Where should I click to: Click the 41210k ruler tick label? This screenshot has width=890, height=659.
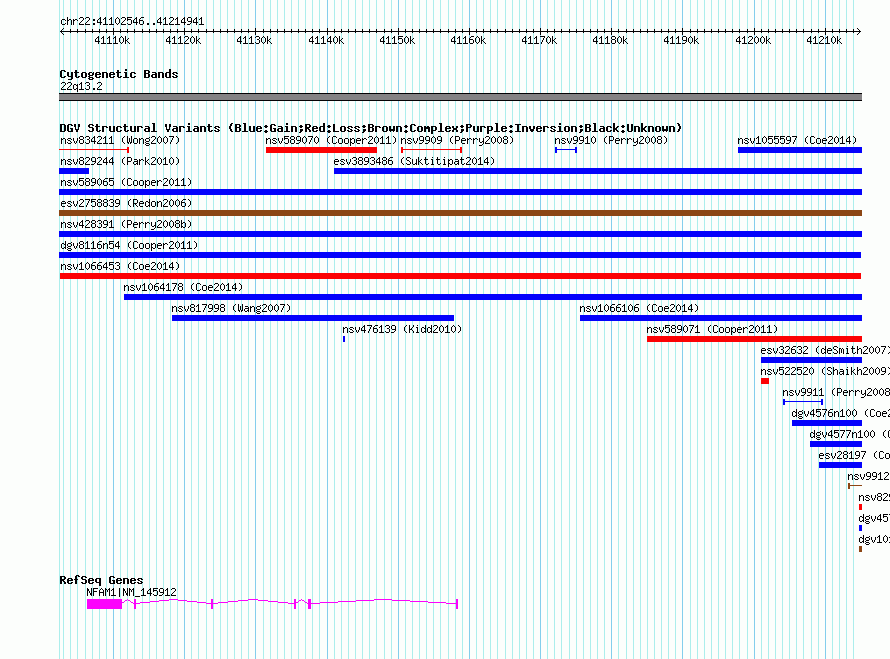click(x=824, y=40)
